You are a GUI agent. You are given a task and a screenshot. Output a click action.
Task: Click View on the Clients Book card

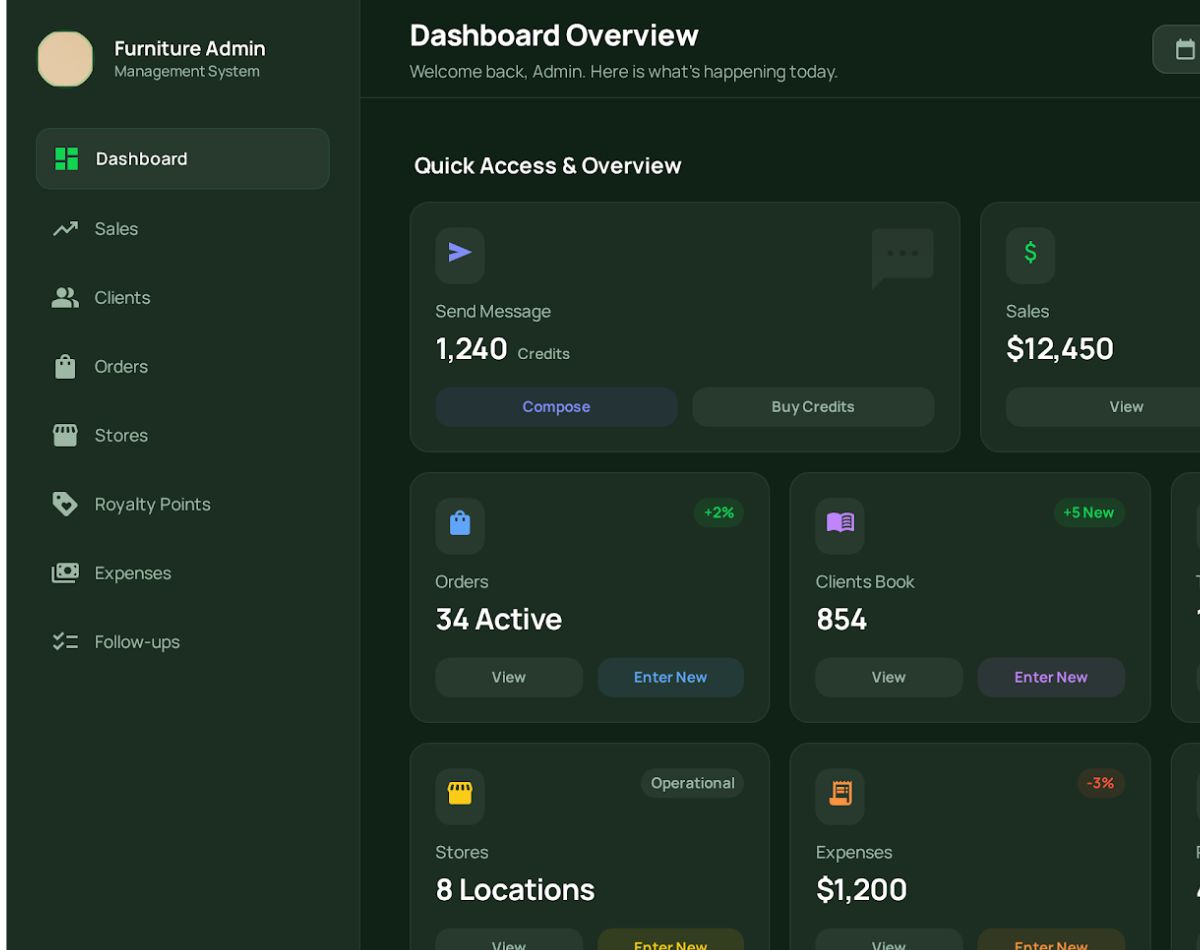coord(888,677)
